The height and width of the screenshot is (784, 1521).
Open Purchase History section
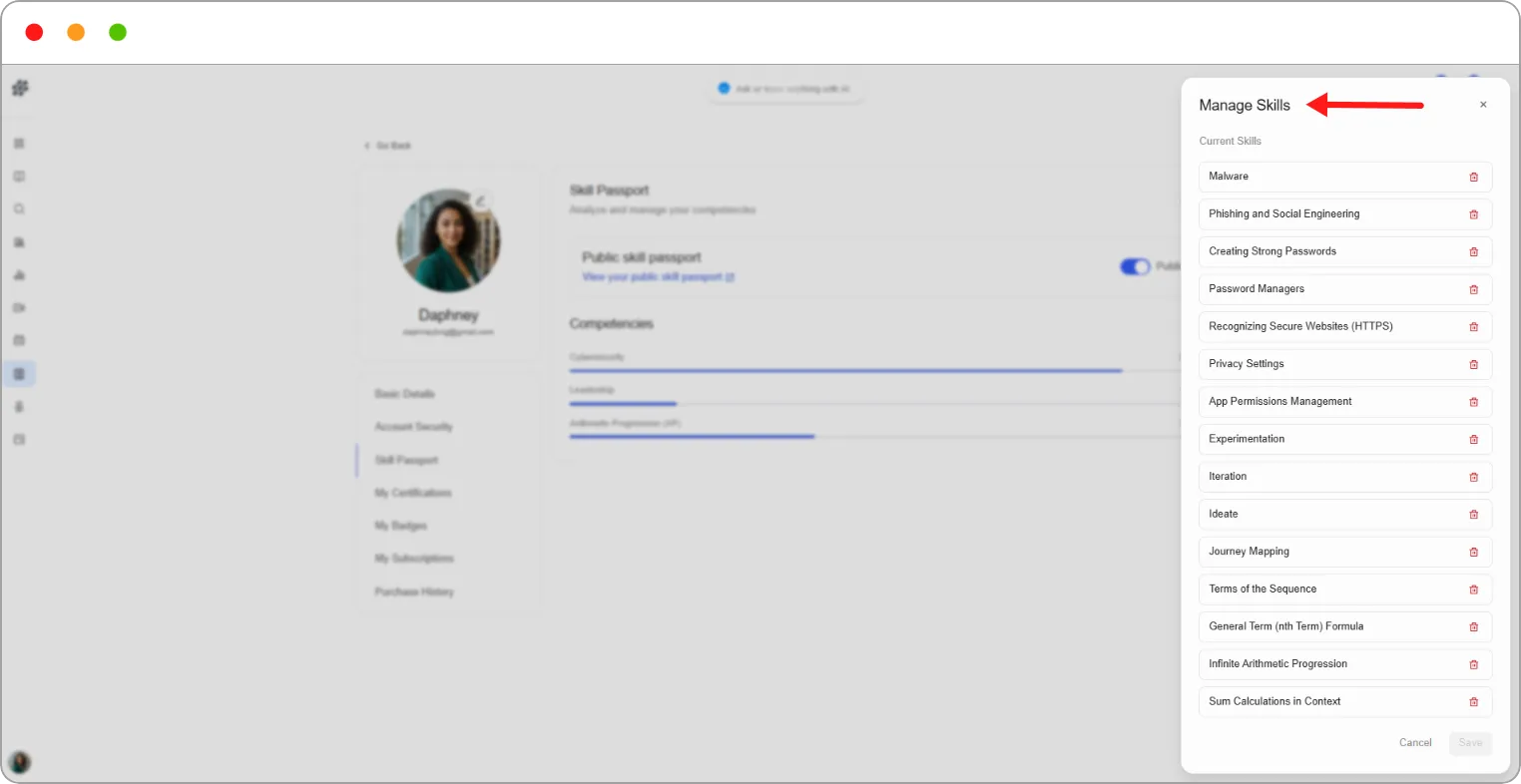(414, 591)
